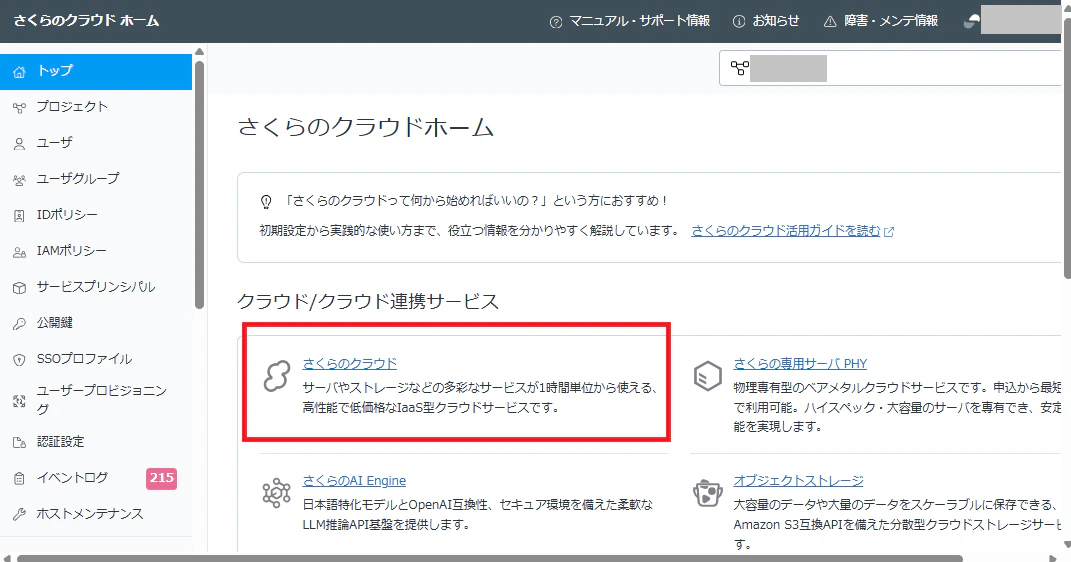Open IAMポリシー in the sidebar
Viewport: 1071px width, 562px height.
point(96,252)
